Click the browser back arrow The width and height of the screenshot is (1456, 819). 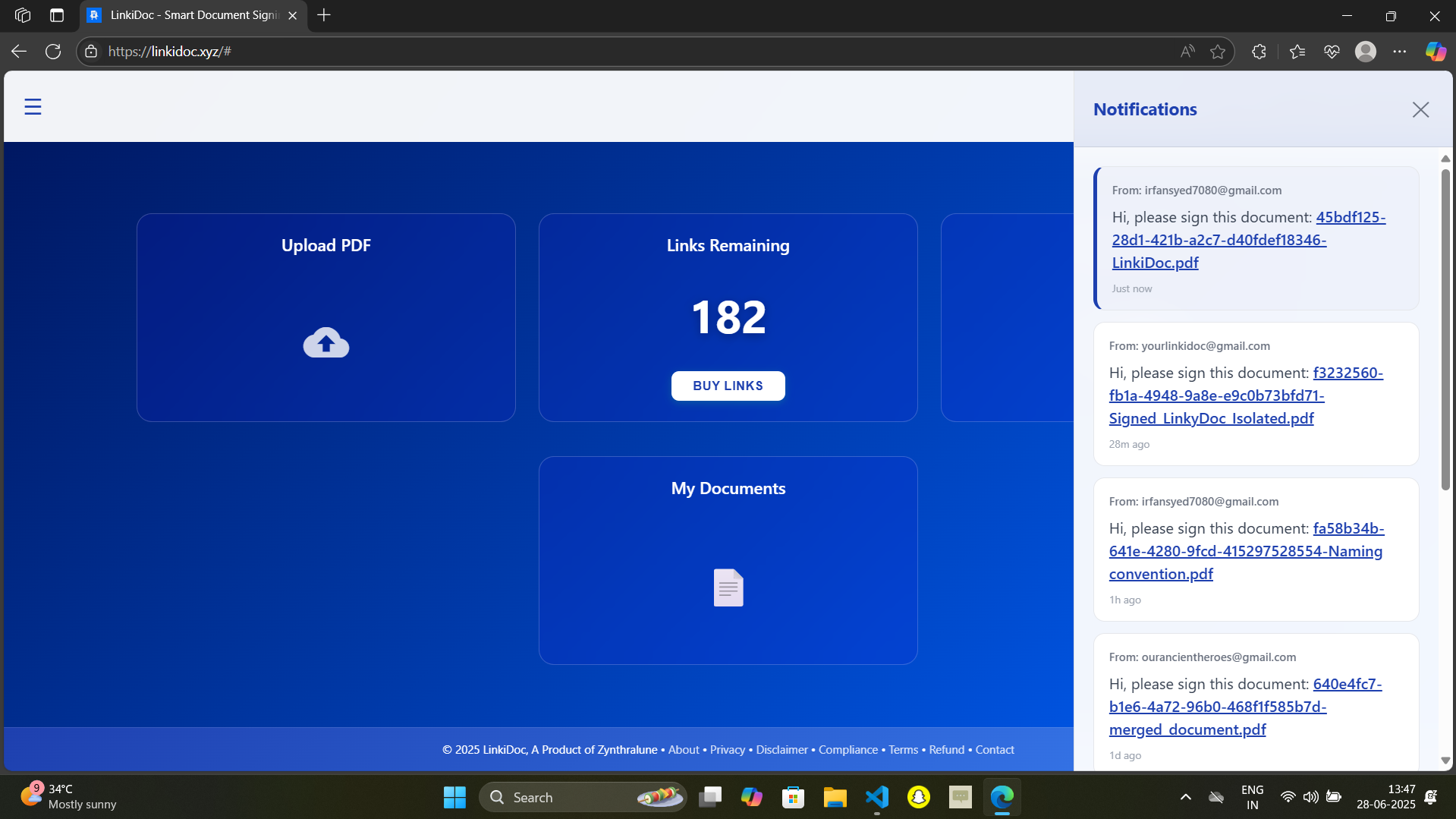[x=19, y=52]
